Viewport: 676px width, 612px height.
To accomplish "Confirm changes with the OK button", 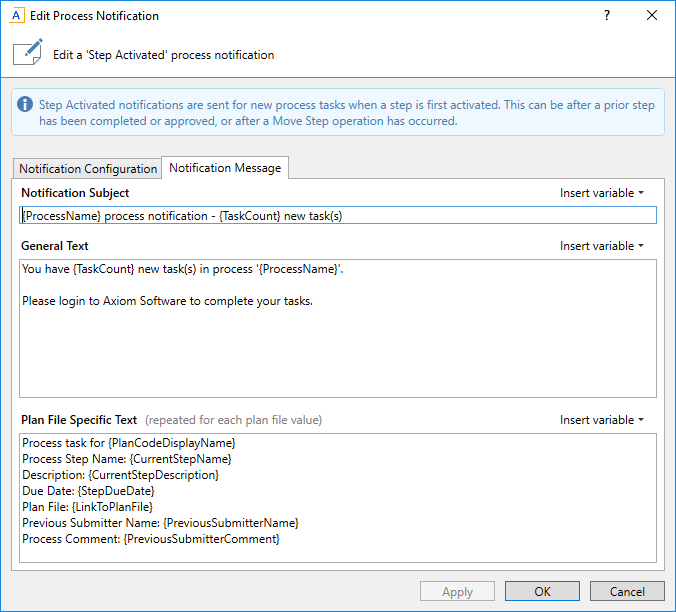I will pos(542,591).
